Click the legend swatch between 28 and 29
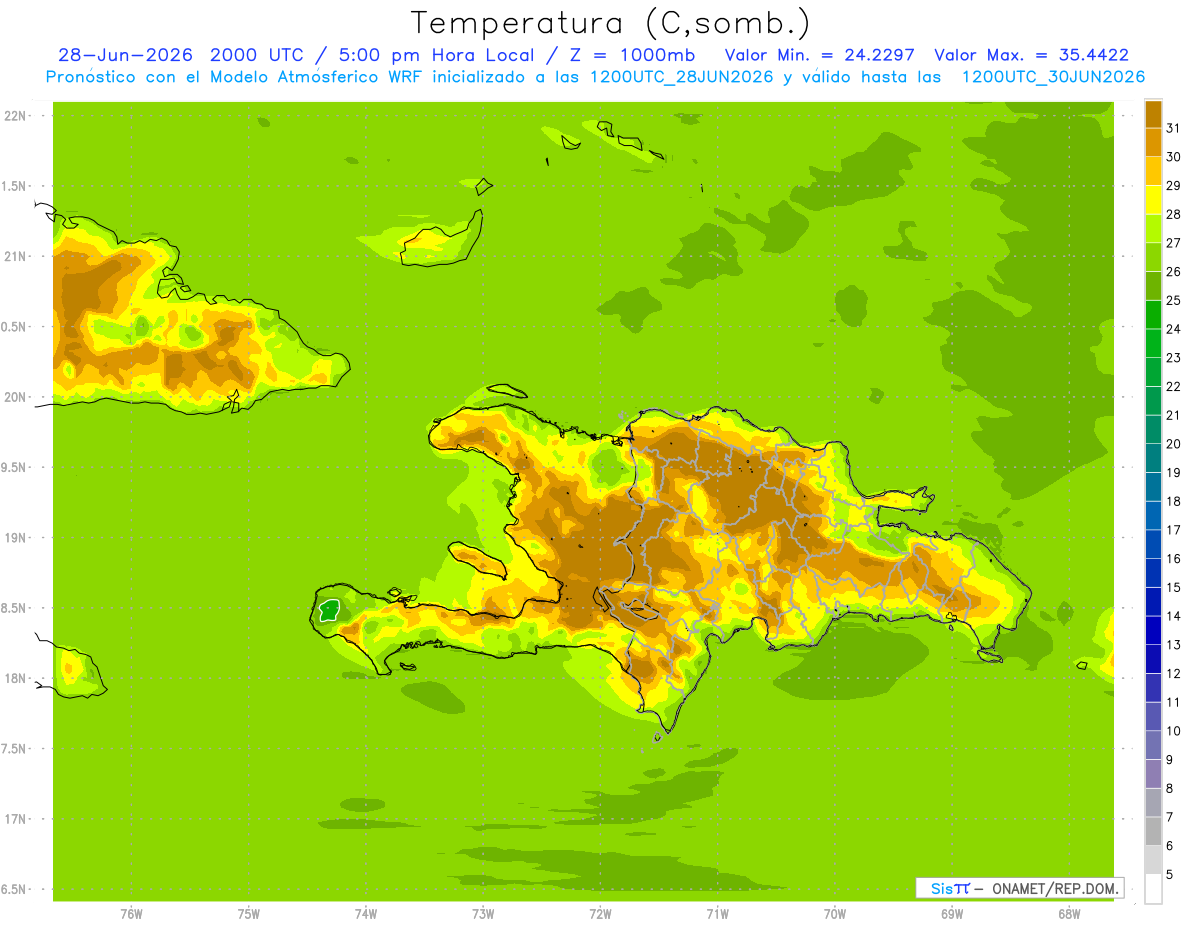 1153,200
